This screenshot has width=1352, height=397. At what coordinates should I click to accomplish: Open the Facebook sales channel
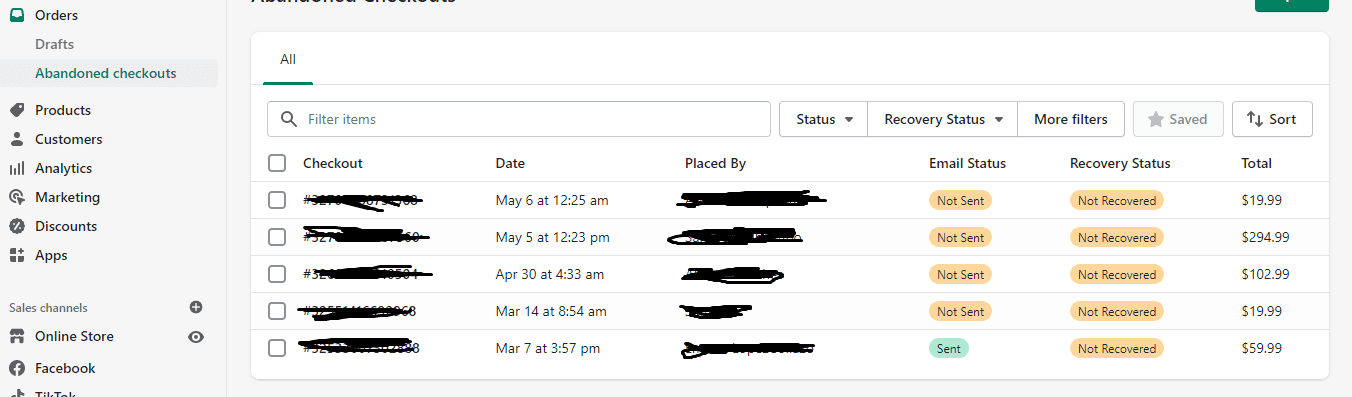pyautogui.click(x=65, y=368)
